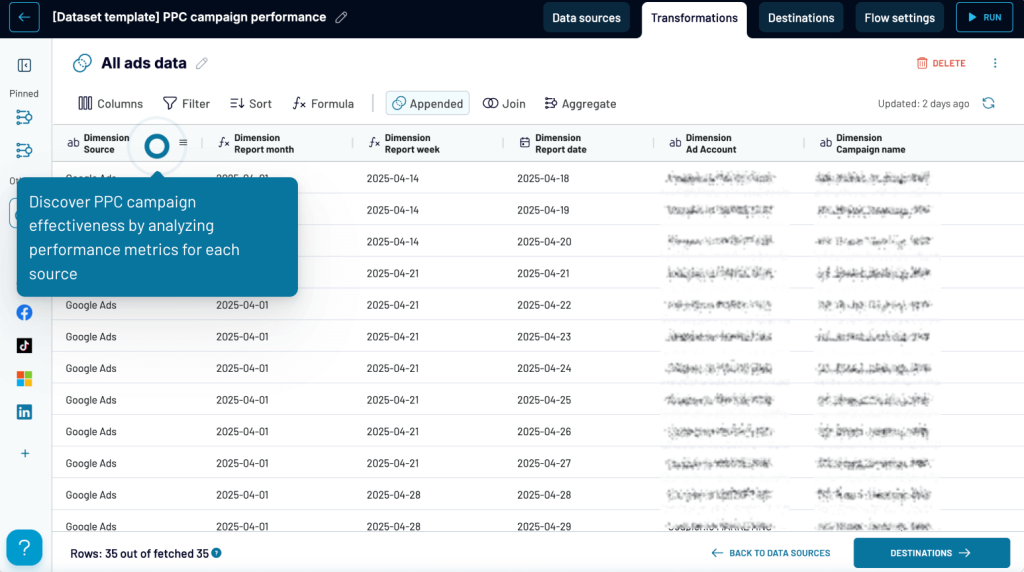
Task: Open the Filter options
Action: tap(186, 103)
